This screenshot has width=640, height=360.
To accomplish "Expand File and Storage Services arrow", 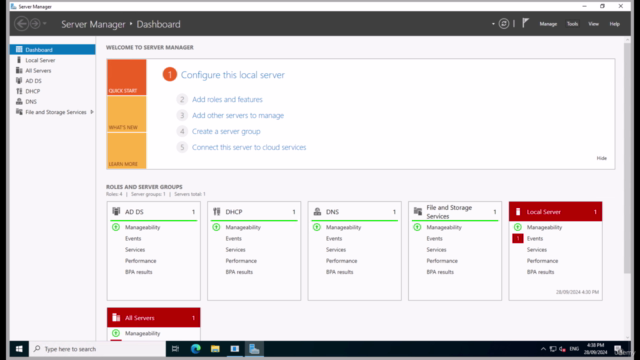I will point(92,112).
